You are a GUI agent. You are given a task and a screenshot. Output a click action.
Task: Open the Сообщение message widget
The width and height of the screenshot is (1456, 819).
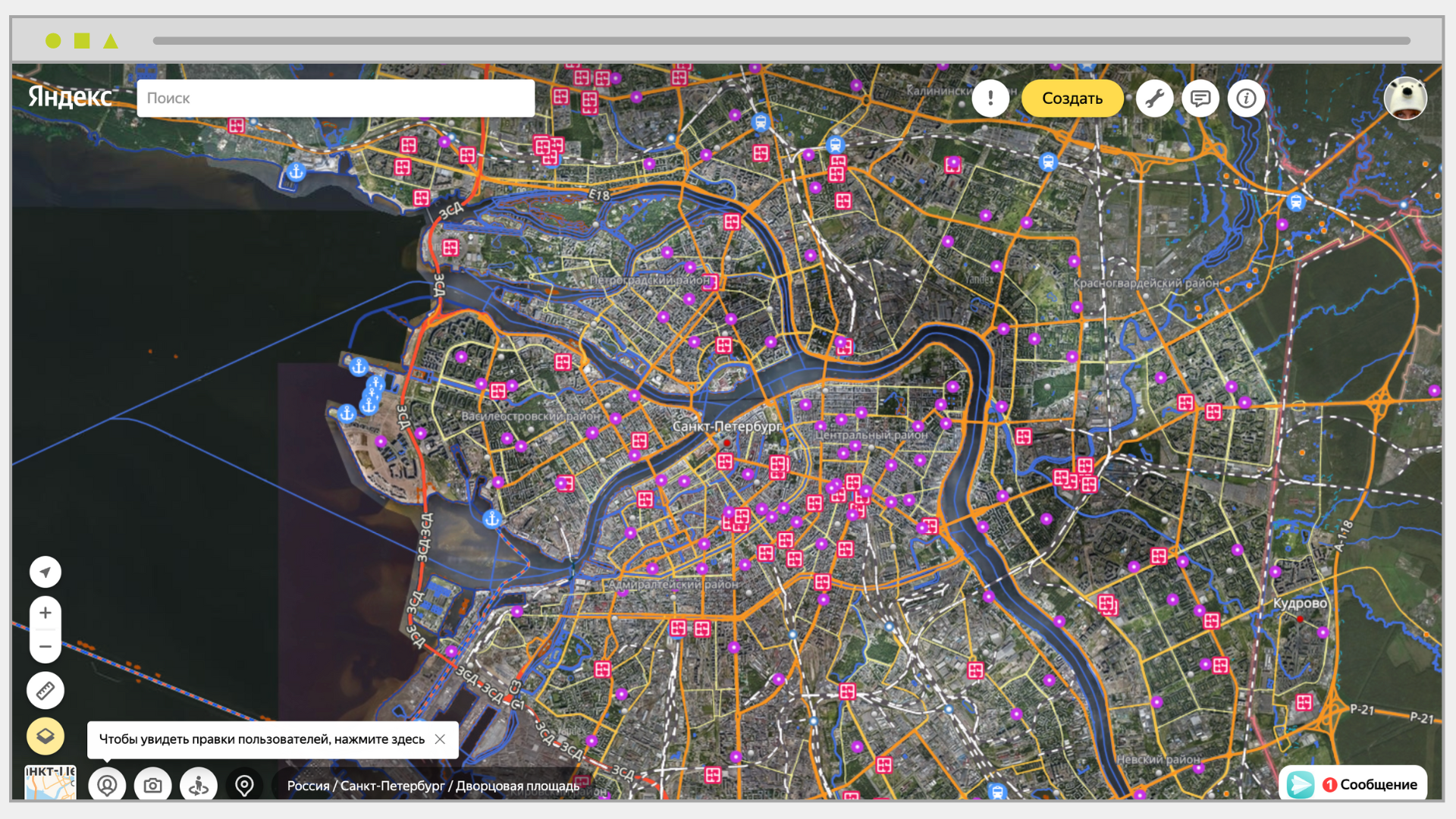(1354, 784)
